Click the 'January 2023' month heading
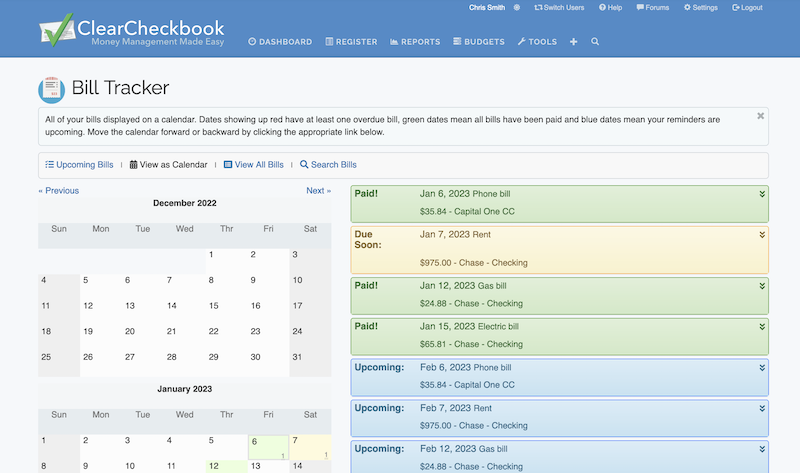Image resolution: width=800 pixels, height=473 pixels. pos(185,389)
